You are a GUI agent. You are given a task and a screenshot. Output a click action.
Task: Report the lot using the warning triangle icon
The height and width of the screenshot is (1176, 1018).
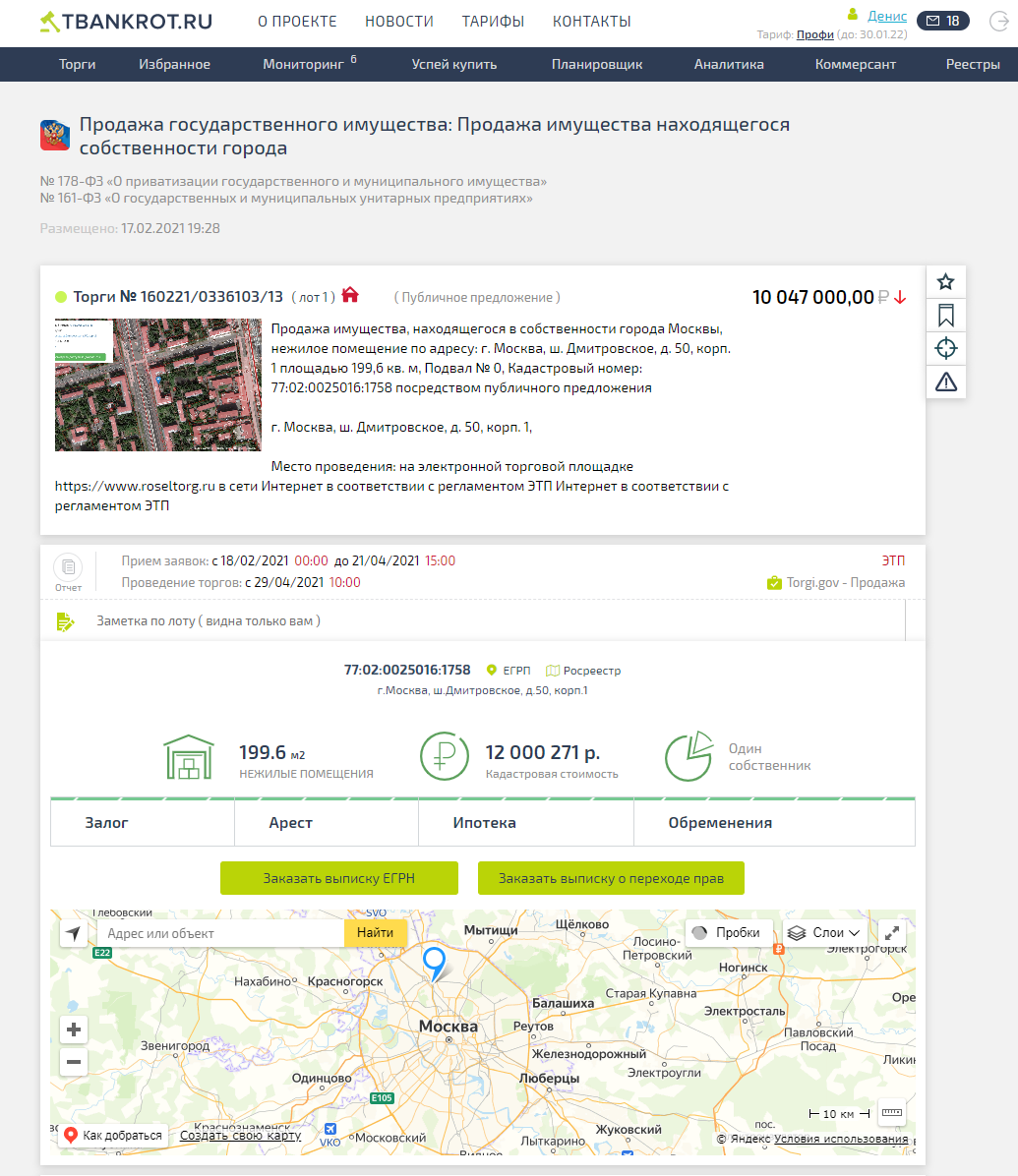coord(946,382)
